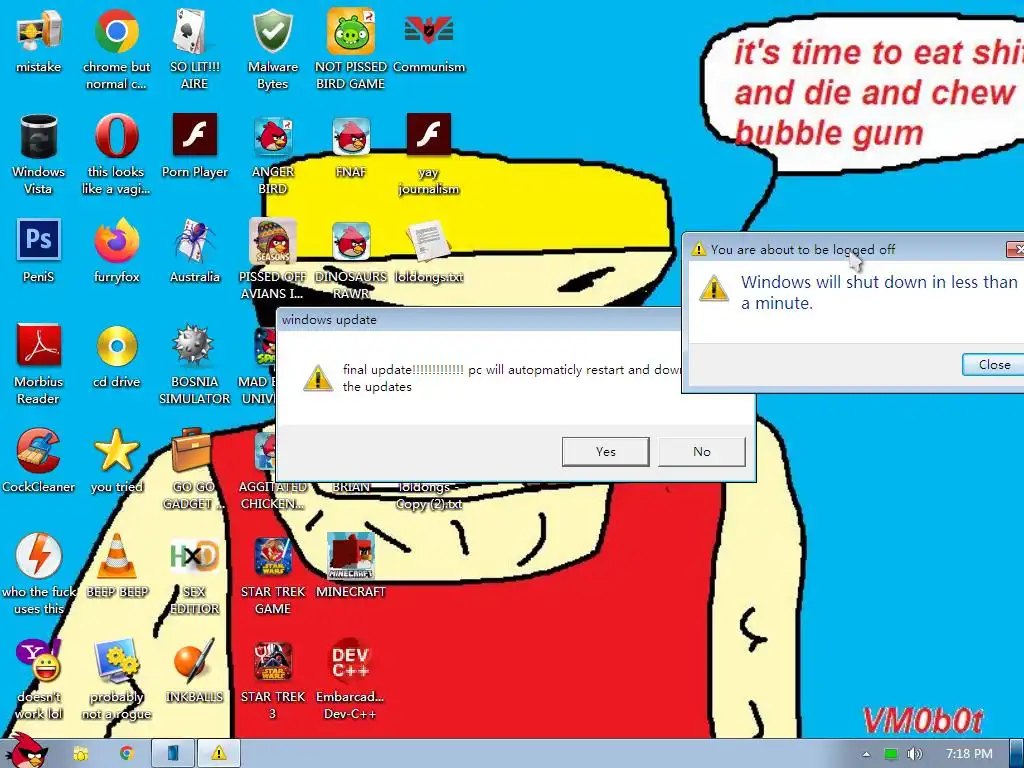Viewport: 1024px width, 768px height.
Task: Open the taskbar explorer folder icon
Action: (80, 754)
